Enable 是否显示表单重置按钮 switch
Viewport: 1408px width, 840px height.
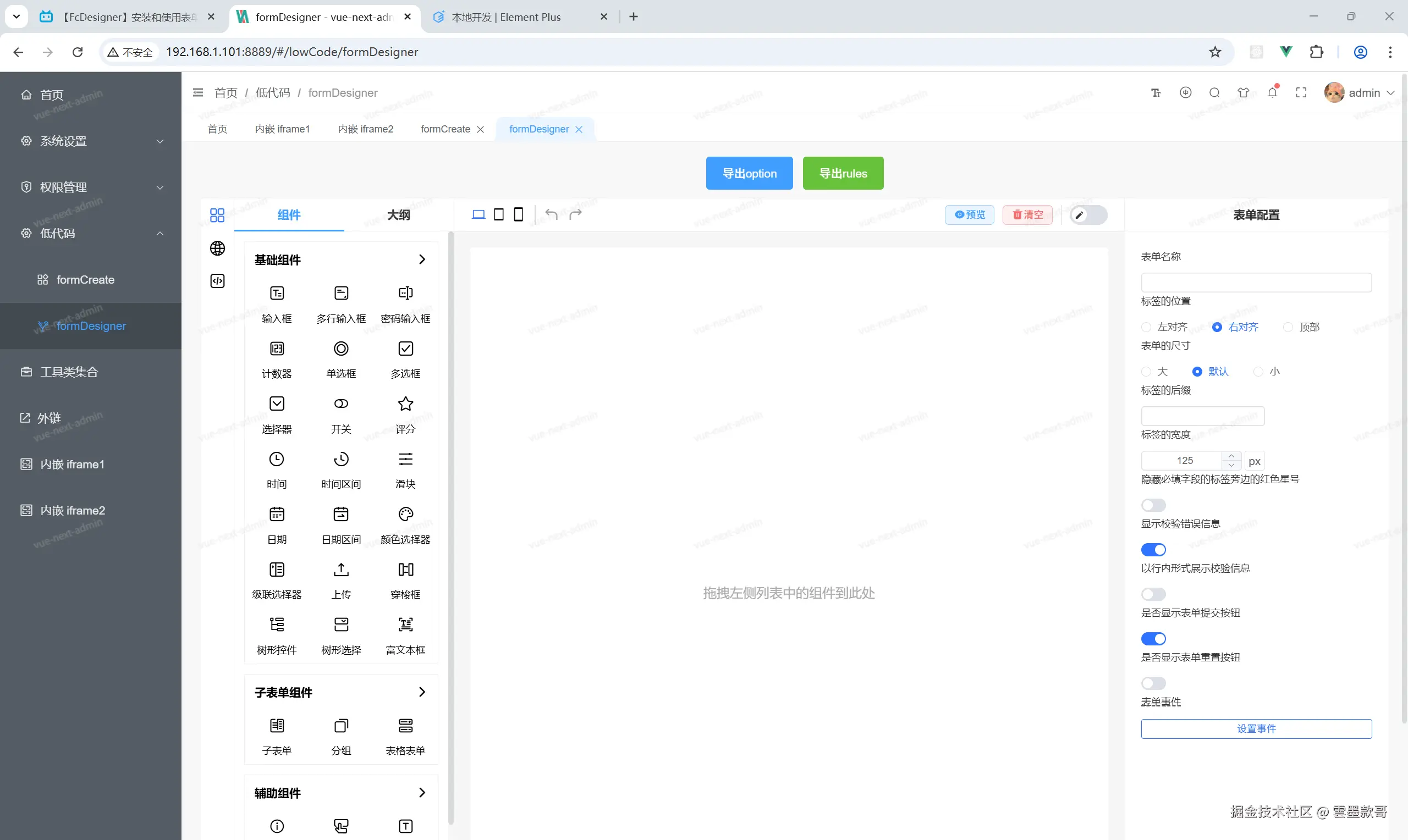pos(1153,683)
